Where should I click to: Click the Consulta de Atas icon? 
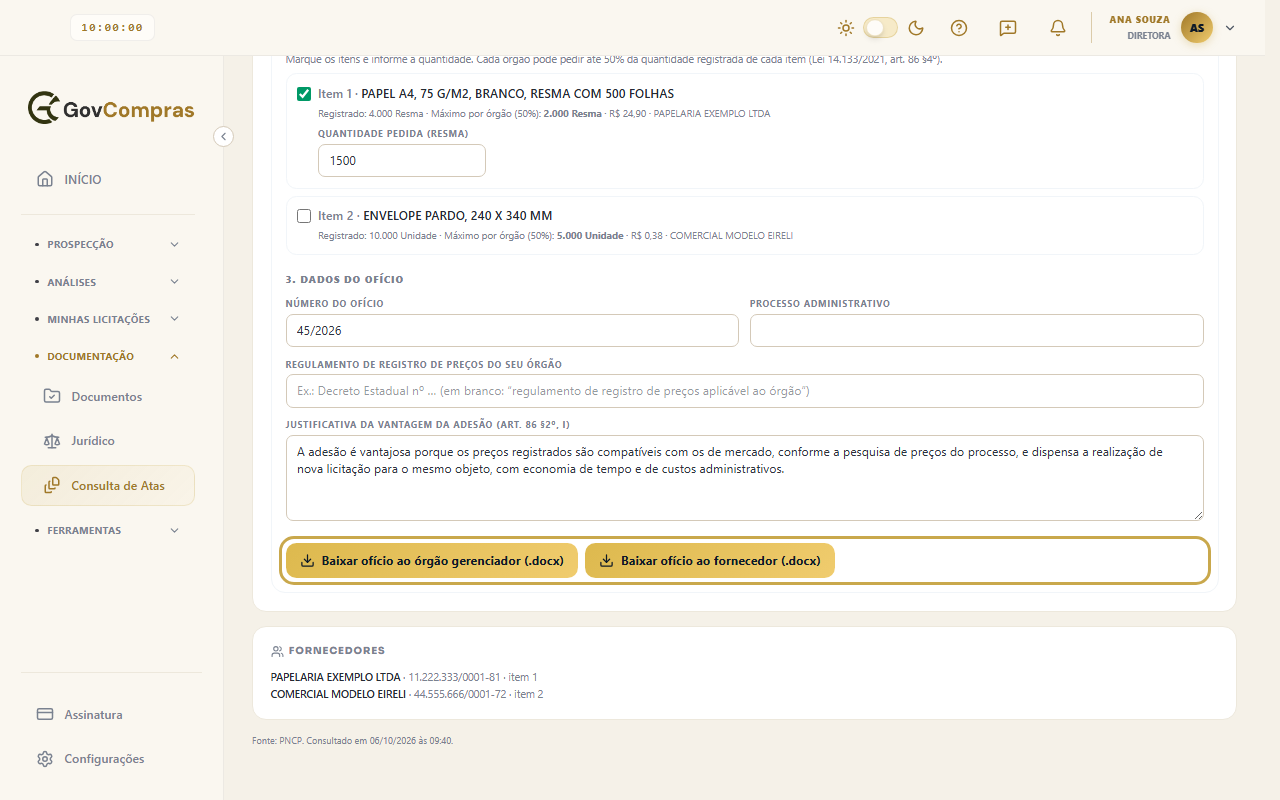(x=52, y=486)
